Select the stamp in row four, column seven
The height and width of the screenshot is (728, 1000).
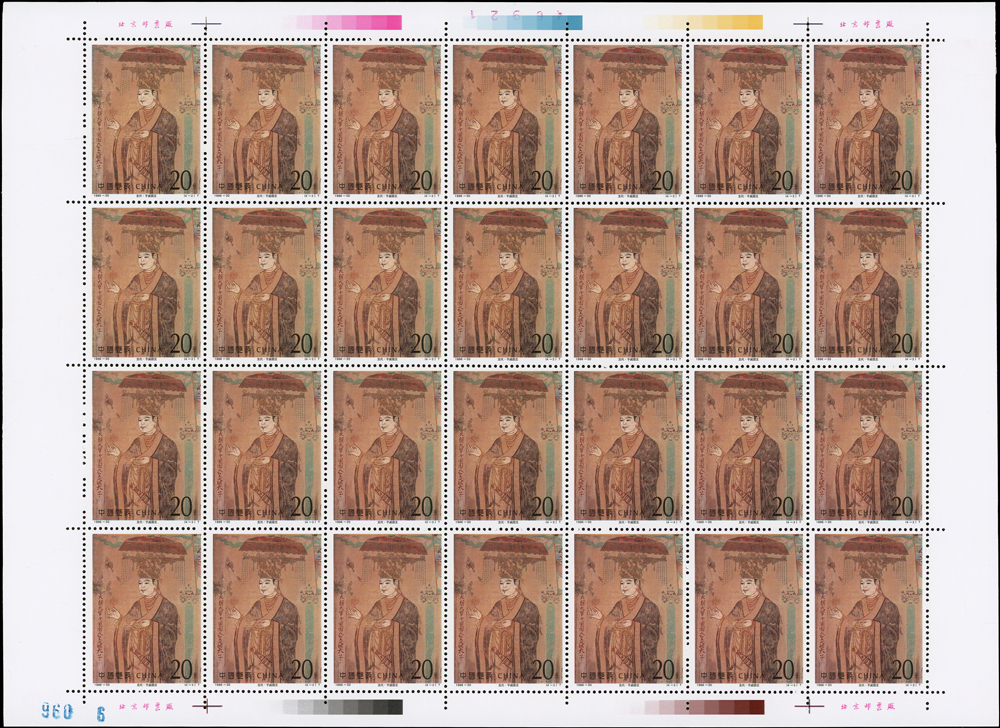pyautogui.click(x=869, y=610)
